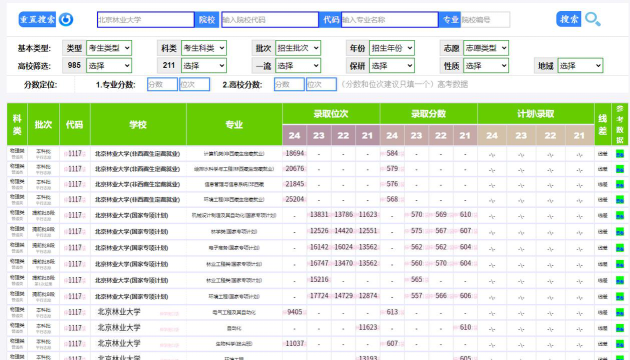Click the 录取位次 column group header
The height and width of the screenshot is (360, 630).
pos(331,114)
